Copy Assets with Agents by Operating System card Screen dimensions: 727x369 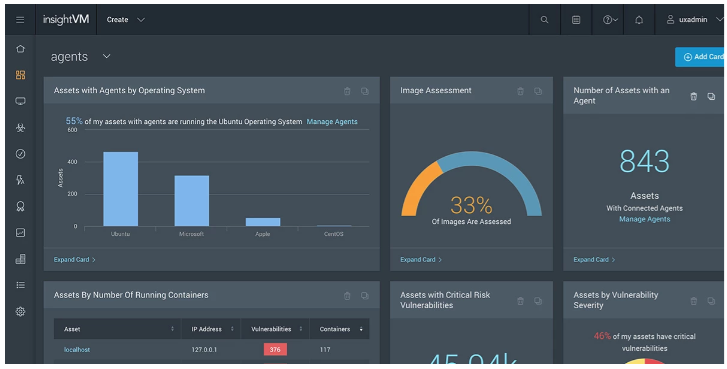click(x=365, y=91)
